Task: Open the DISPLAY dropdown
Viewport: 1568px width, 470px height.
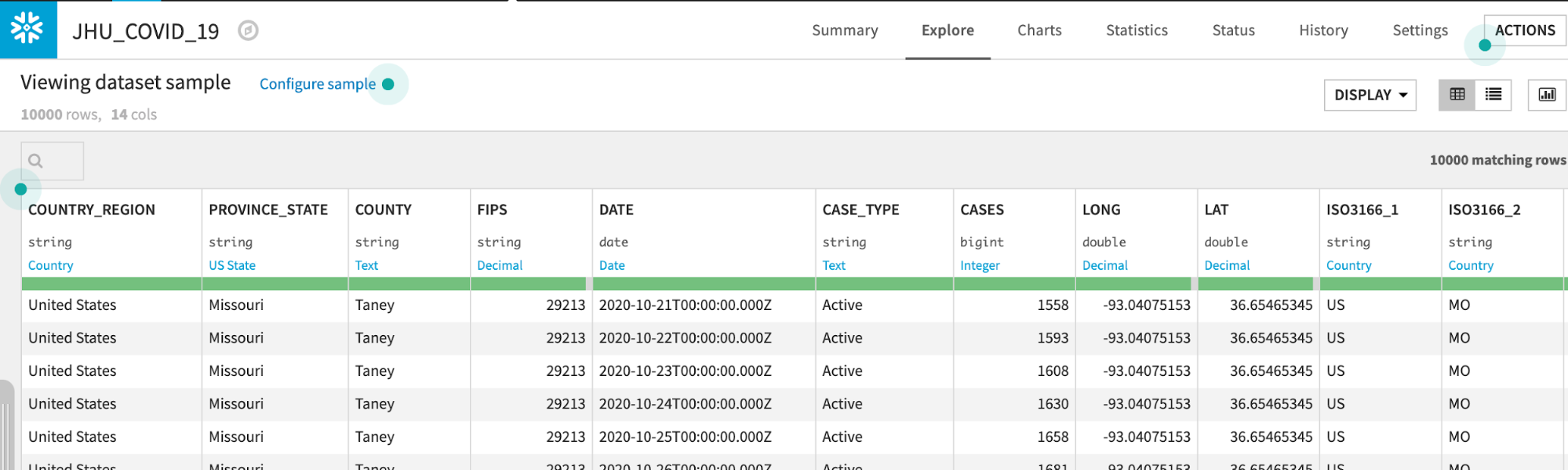Action: click(x=1370, y=95)
